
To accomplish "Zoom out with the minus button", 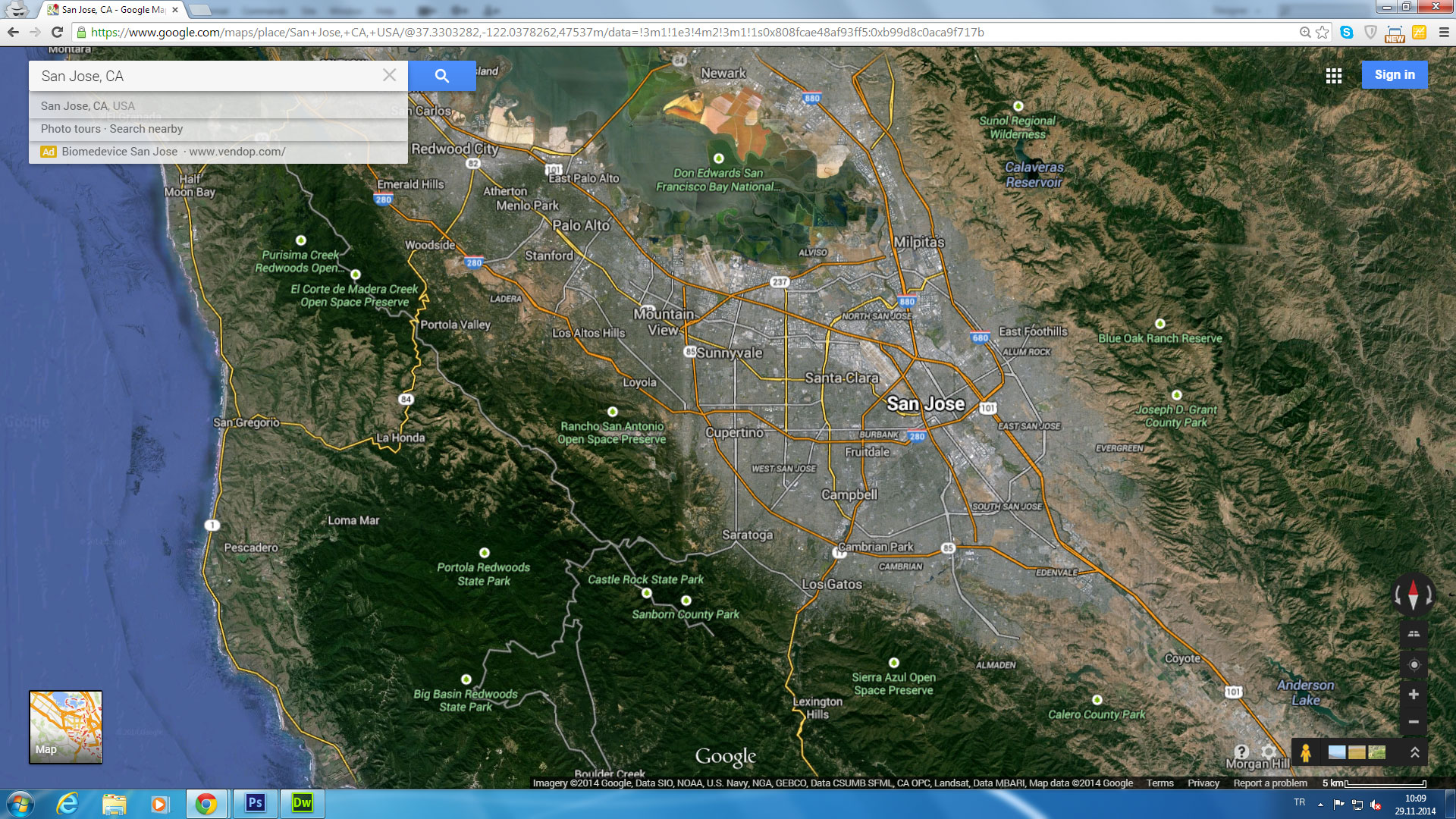I will 1414,722.
